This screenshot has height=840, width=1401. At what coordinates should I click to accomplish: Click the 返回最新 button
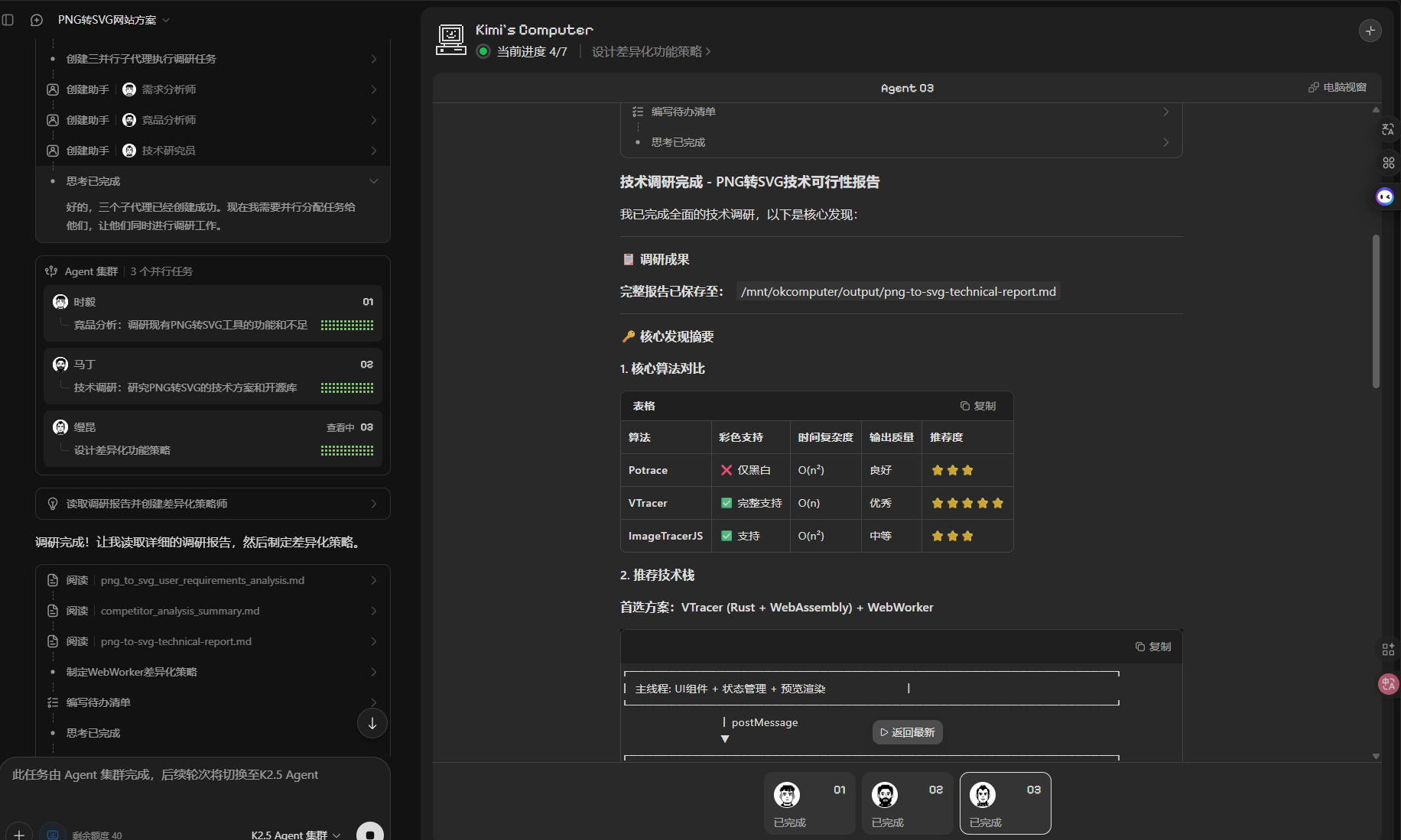[907, 732]
